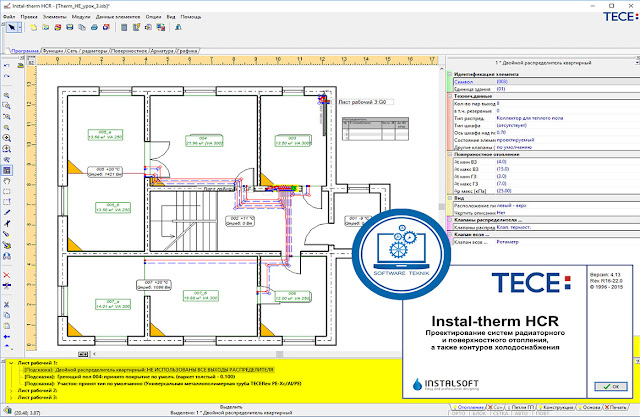Toggle the Конструкция layer light bulb
Viewport: 640px width, 417px height.
[540, 407]
